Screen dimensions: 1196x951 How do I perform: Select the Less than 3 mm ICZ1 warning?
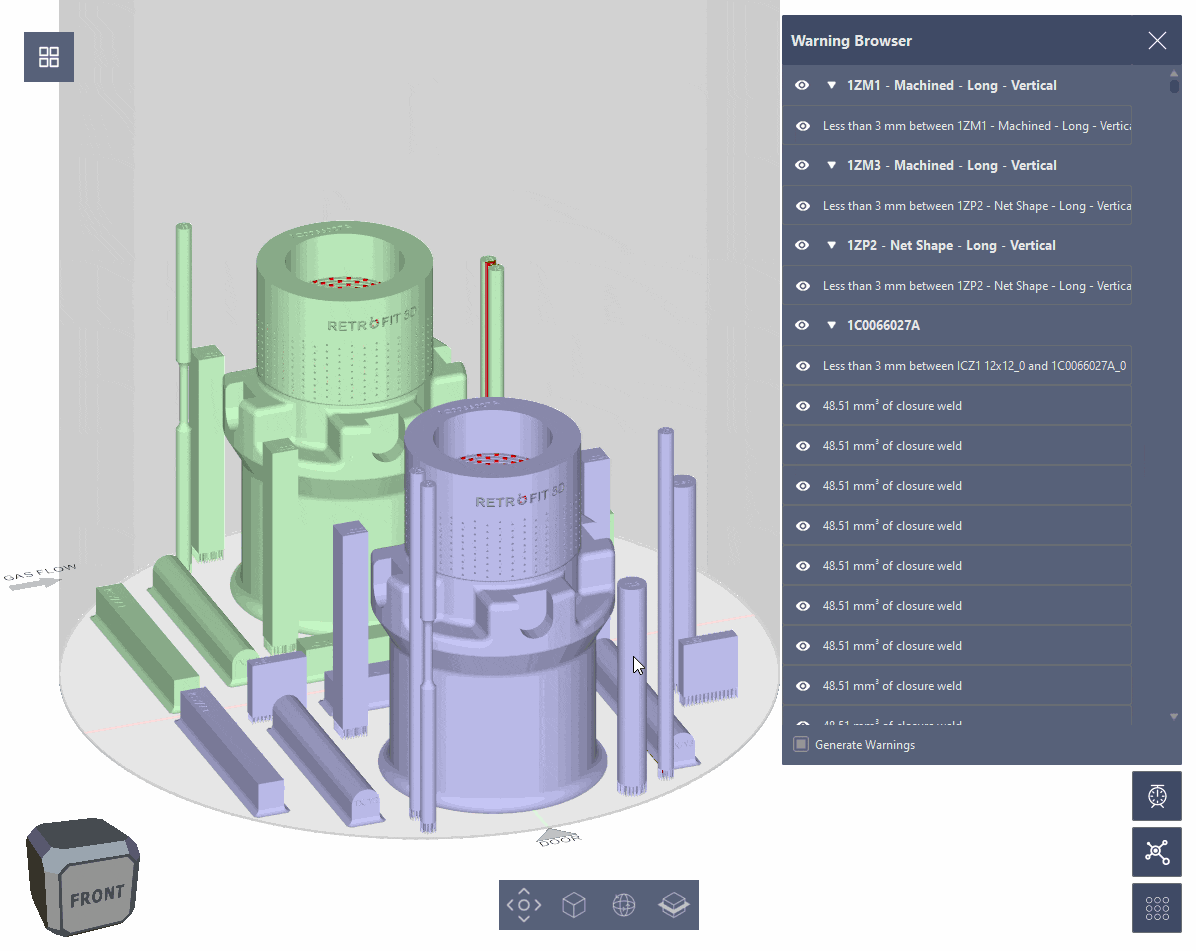[975, 366]
